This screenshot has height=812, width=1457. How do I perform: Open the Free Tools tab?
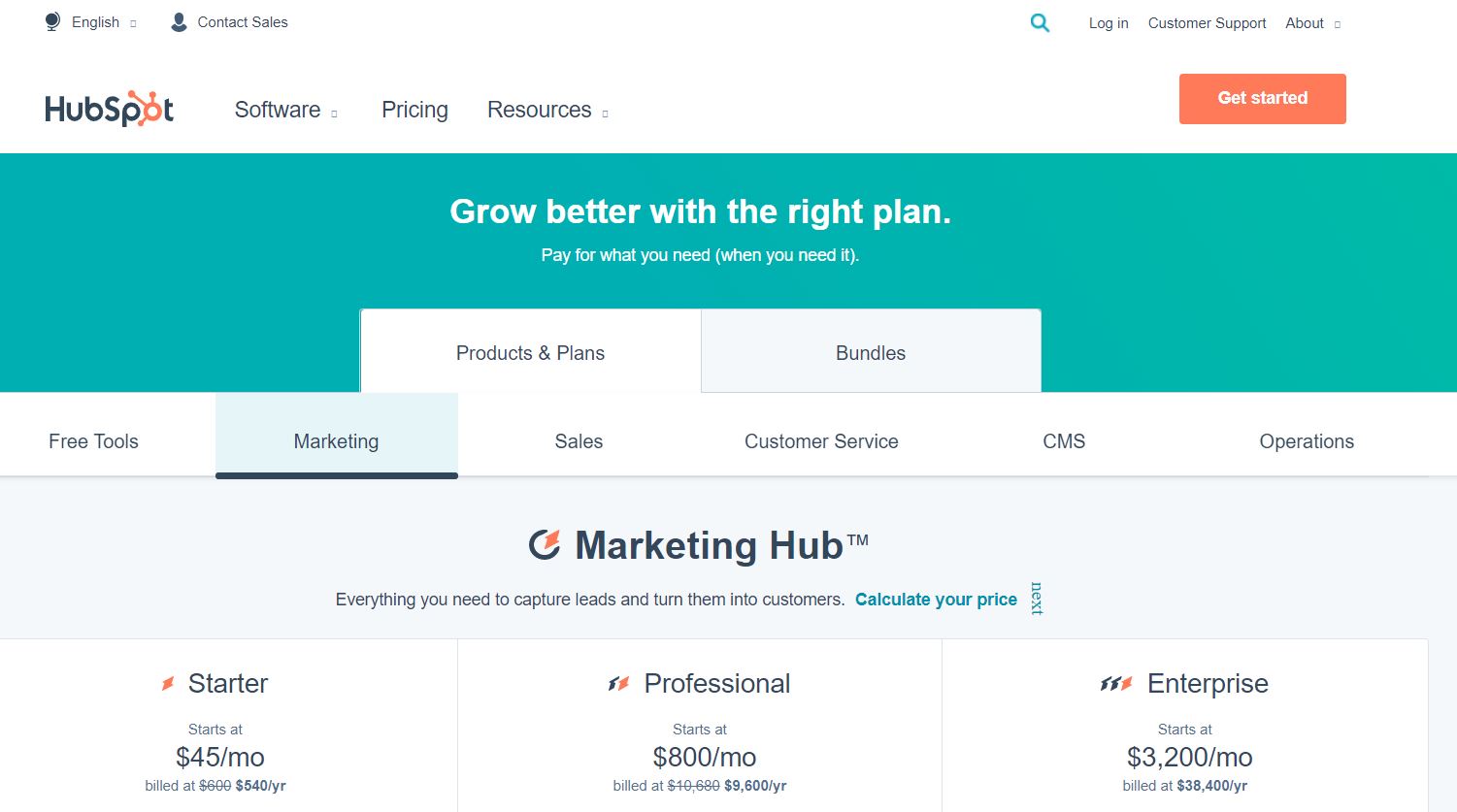[x=93, y=441]
